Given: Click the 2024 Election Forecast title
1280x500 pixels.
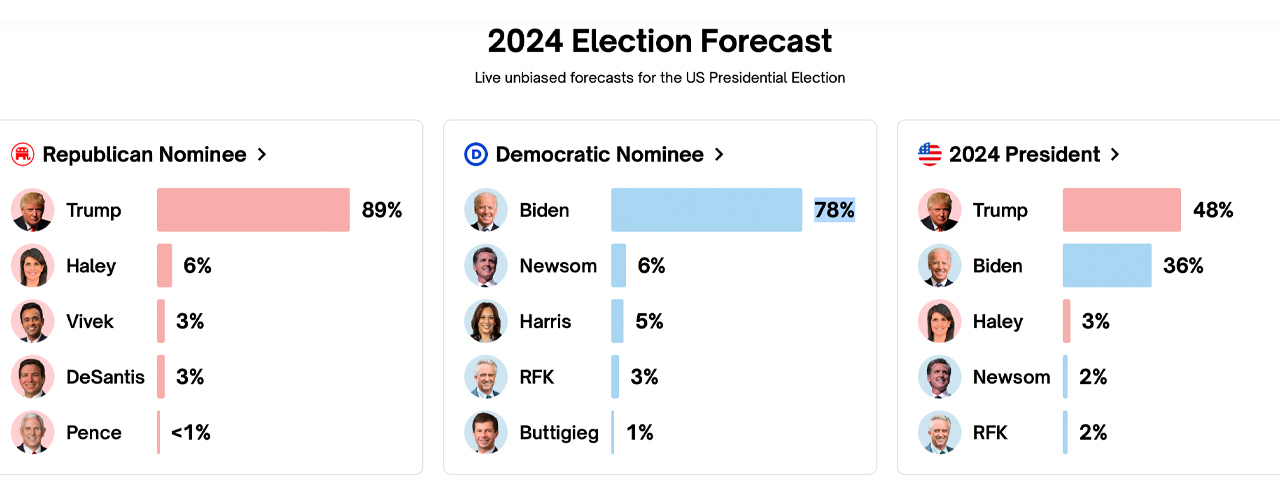Looking at the screenshot, I should [x=660, y=41].
